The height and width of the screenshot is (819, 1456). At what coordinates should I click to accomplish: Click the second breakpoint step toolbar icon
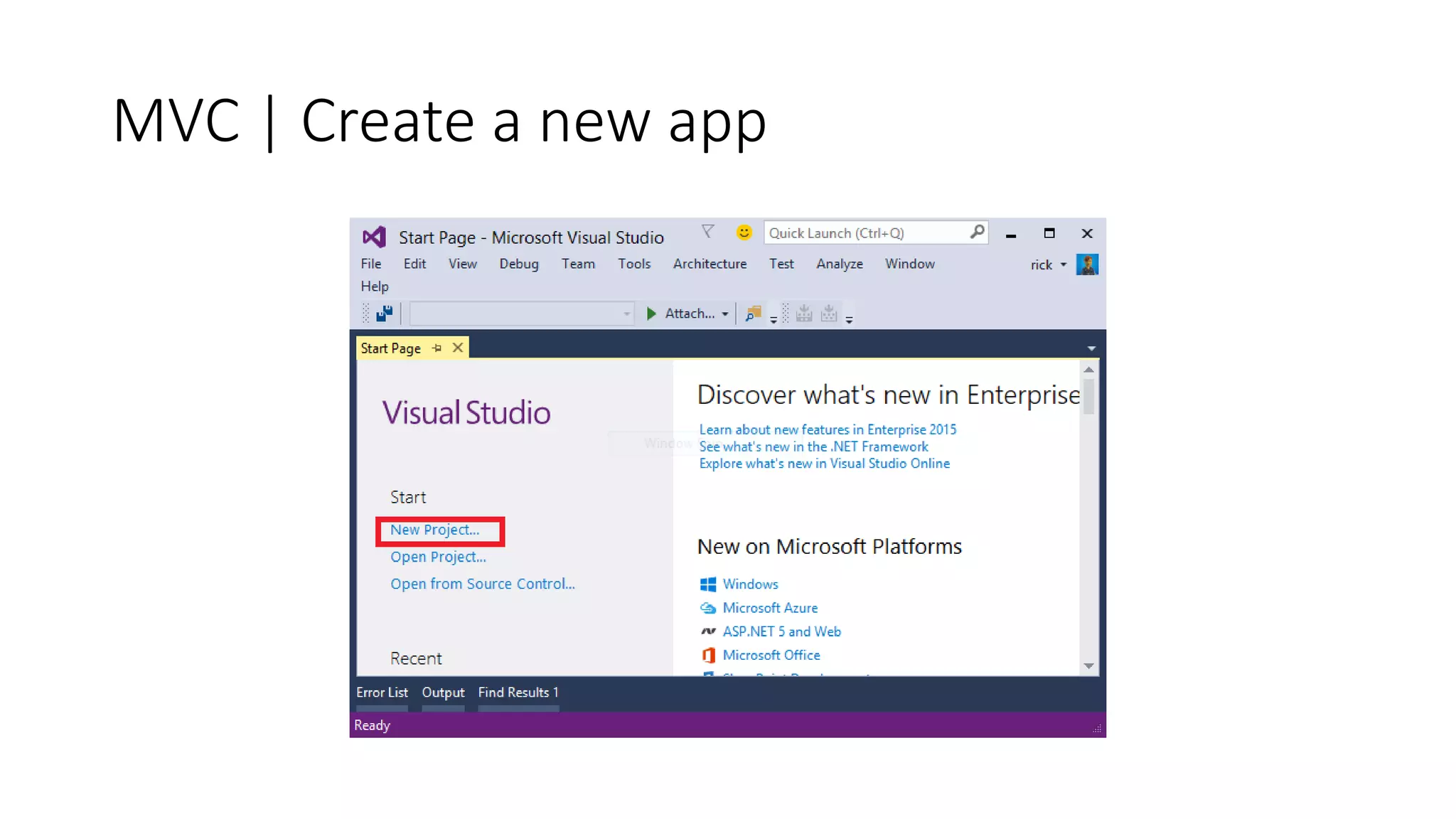tap(829, 313)
